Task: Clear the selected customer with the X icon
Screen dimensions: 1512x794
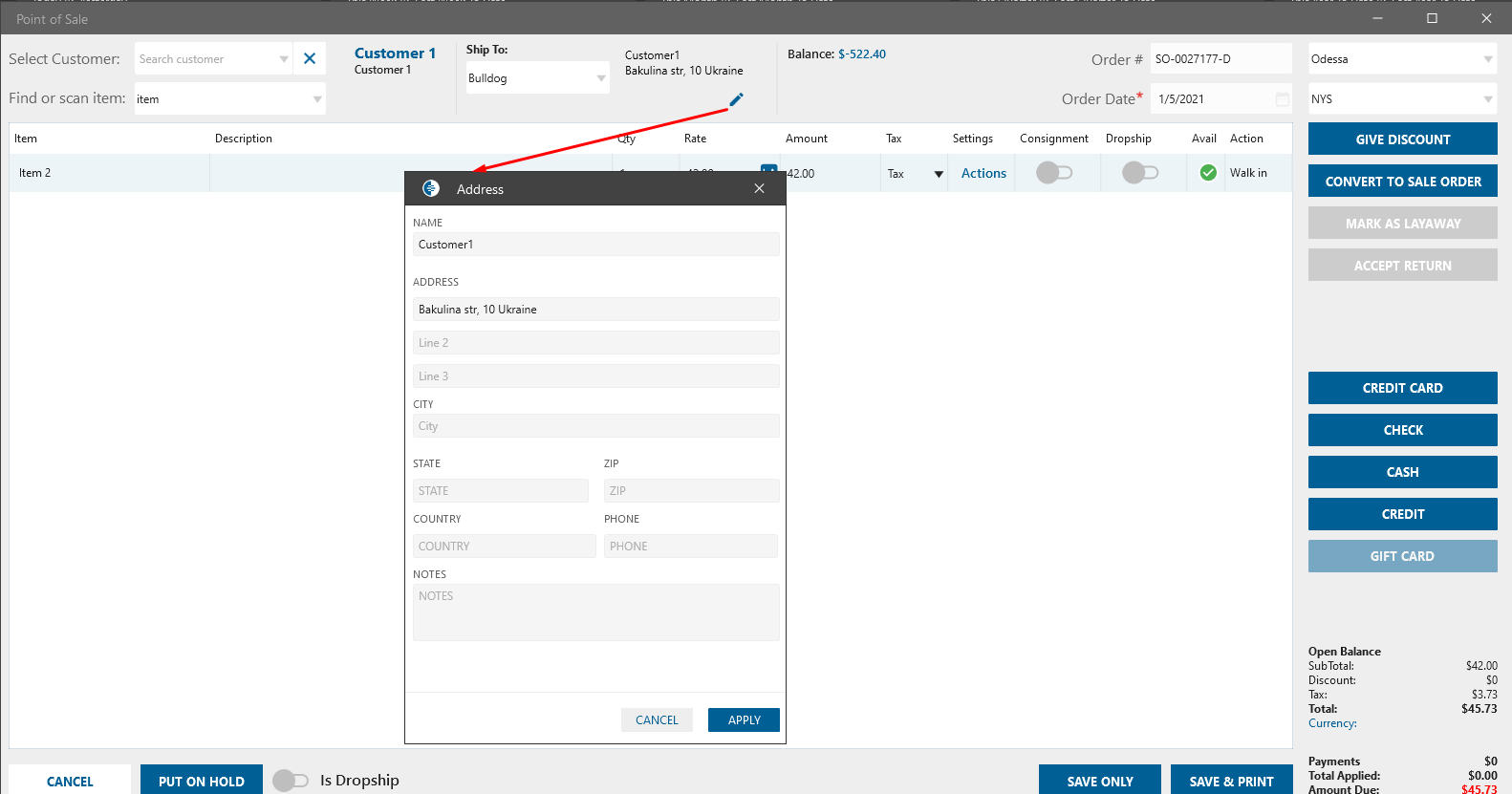Action: (x=310, y=58)
